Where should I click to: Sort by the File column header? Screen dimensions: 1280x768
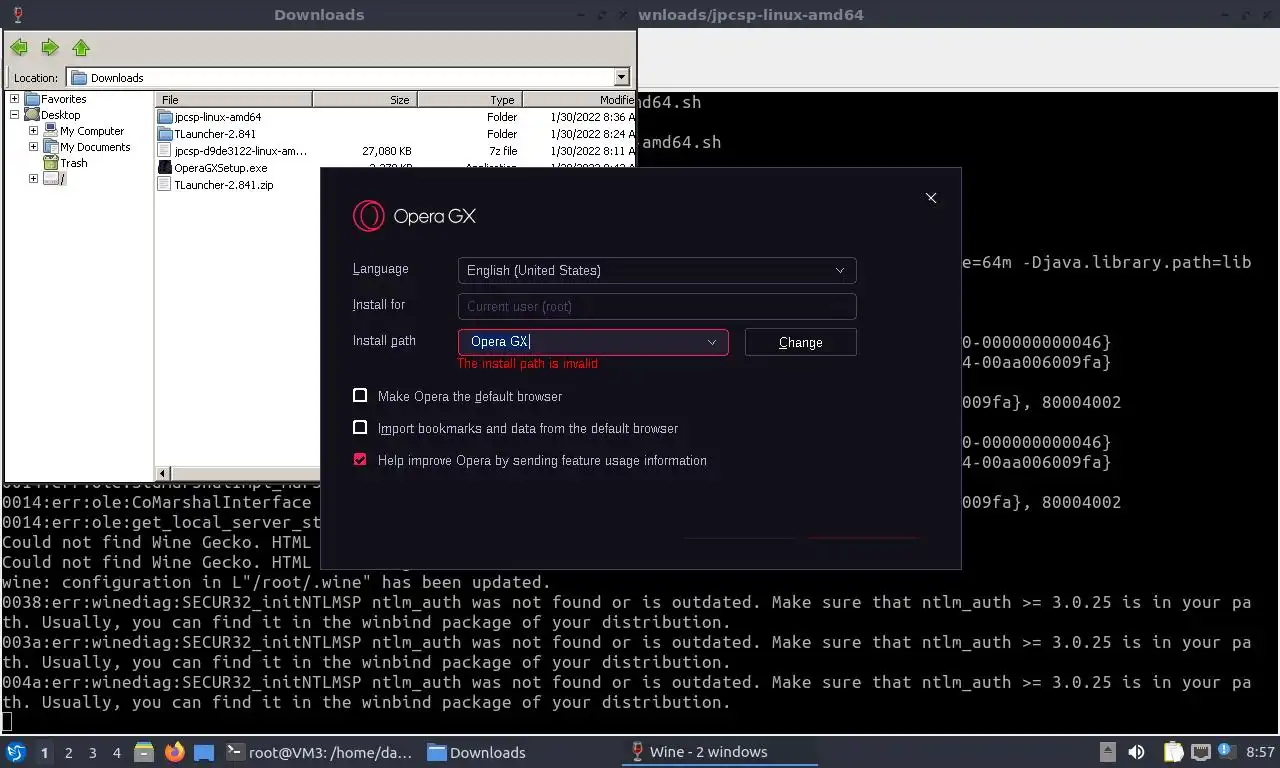(234, 99)
